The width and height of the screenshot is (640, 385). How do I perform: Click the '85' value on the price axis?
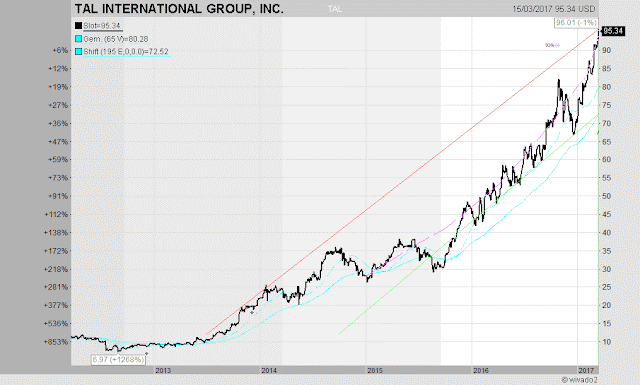coord(607,69)
